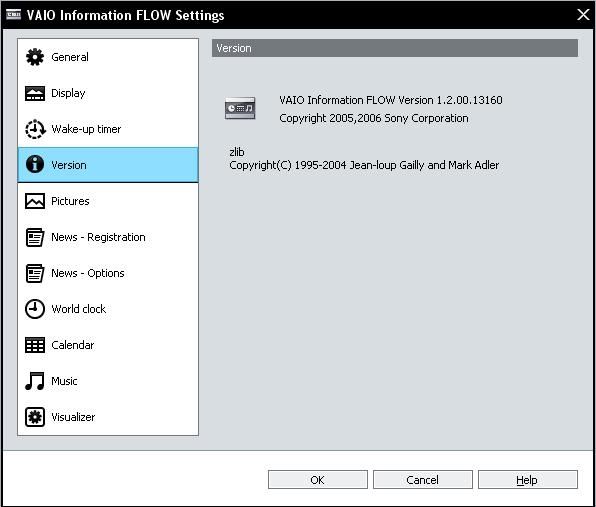This screenshot has height=507, width=596.
Task: Click the General gear icon
Action: [35, 57]
